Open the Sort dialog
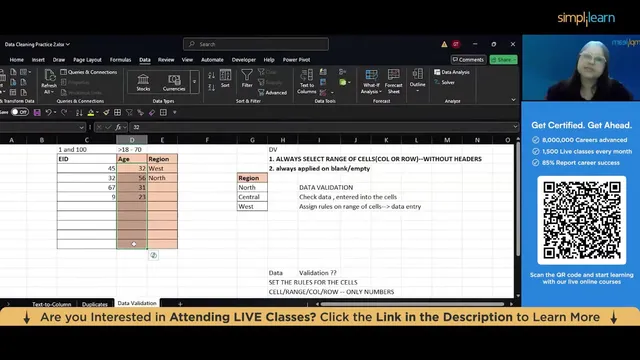The height and width of the screenshot is (360, 640). pos(225,78)
